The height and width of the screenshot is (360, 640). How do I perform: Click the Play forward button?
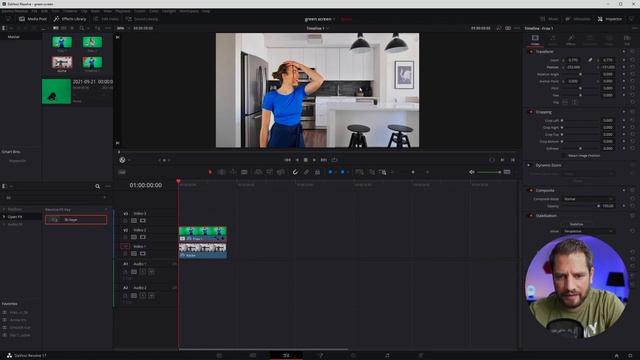(x=314, y=160)
